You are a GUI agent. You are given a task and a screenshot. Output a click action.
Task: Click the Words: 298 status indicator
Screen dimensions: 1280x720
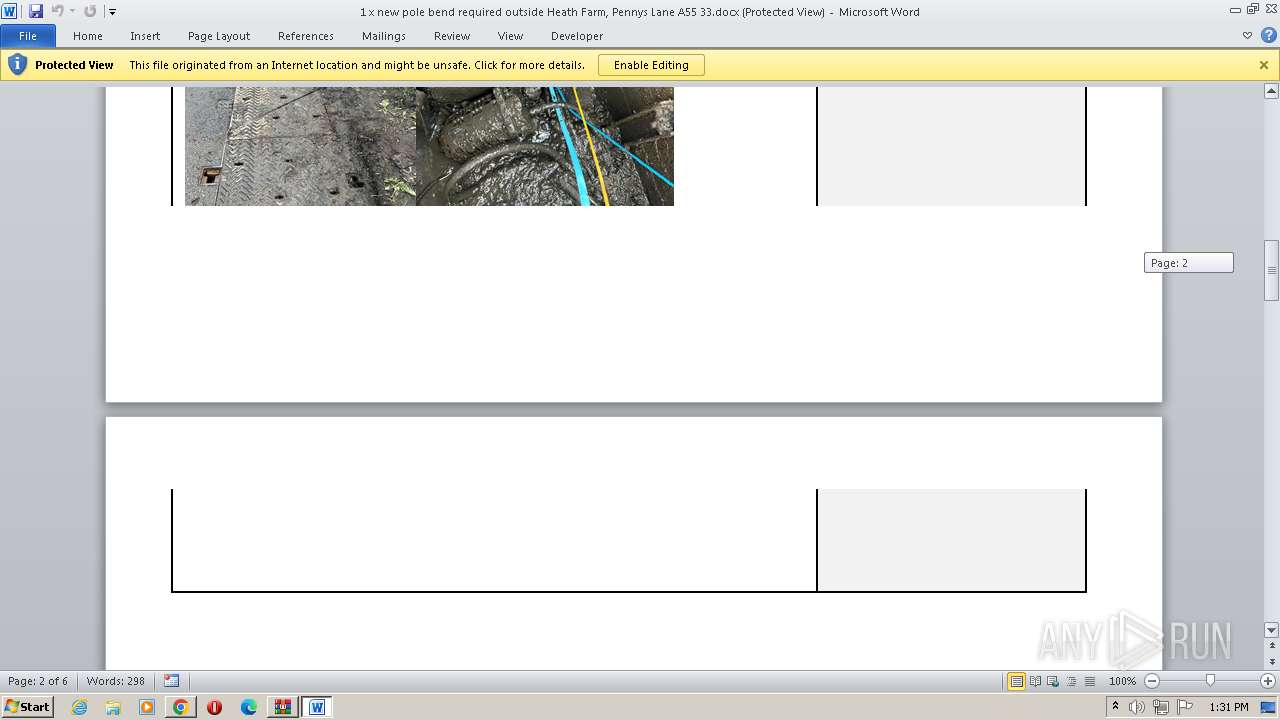click(116, 681)
